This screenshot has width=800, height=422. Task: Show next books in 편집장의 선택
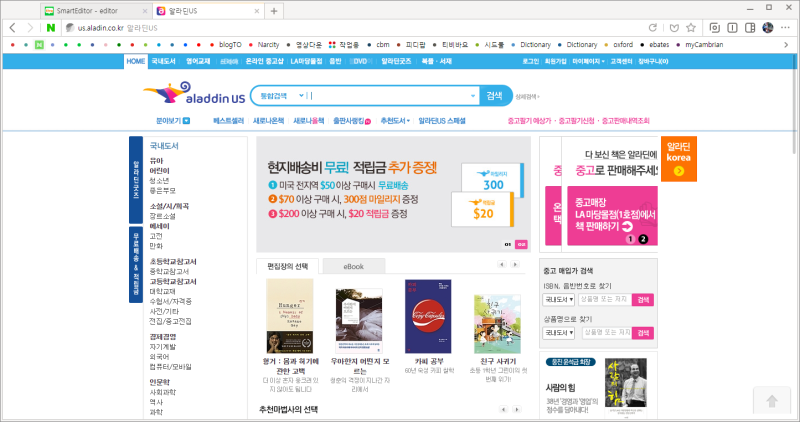515,264
